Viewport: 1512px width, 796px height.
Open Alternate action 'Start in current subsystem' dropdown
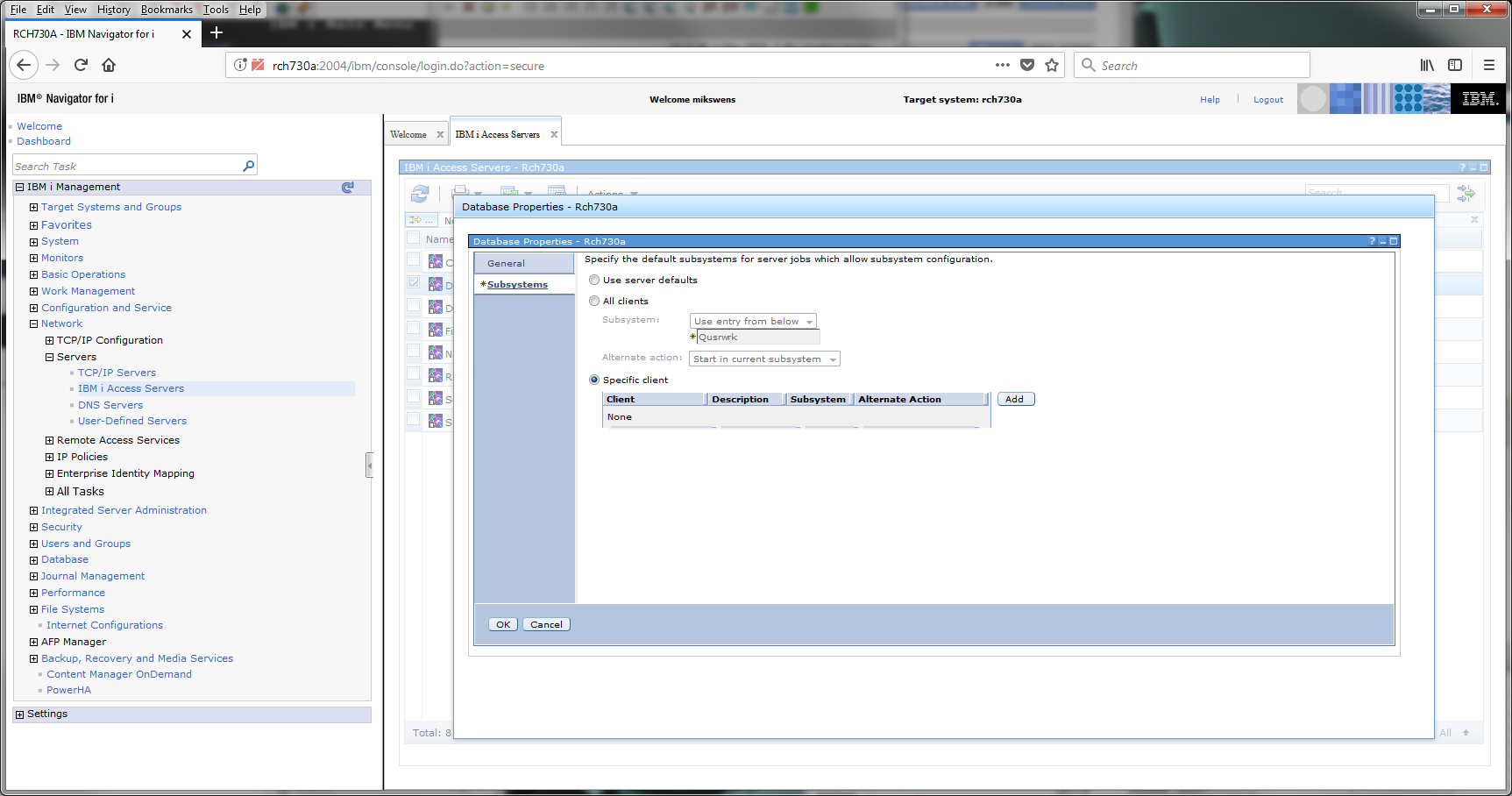pos(764,359)
